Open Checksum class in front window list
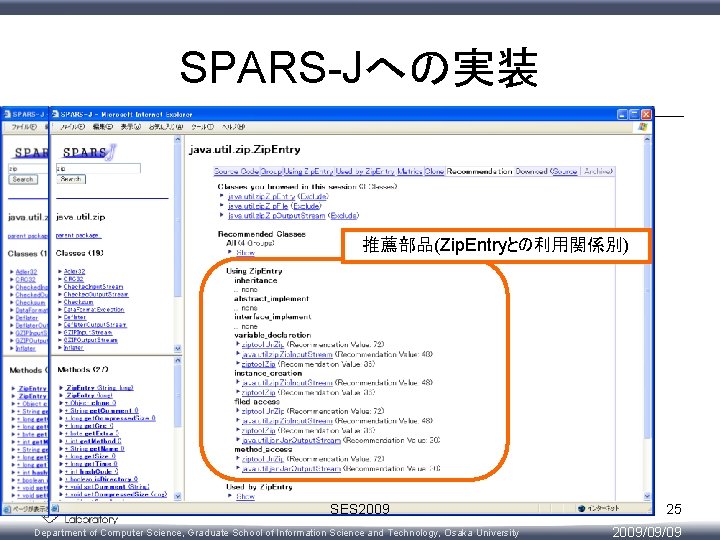This screenshot has height=540, width=720. tap(78, 302)
